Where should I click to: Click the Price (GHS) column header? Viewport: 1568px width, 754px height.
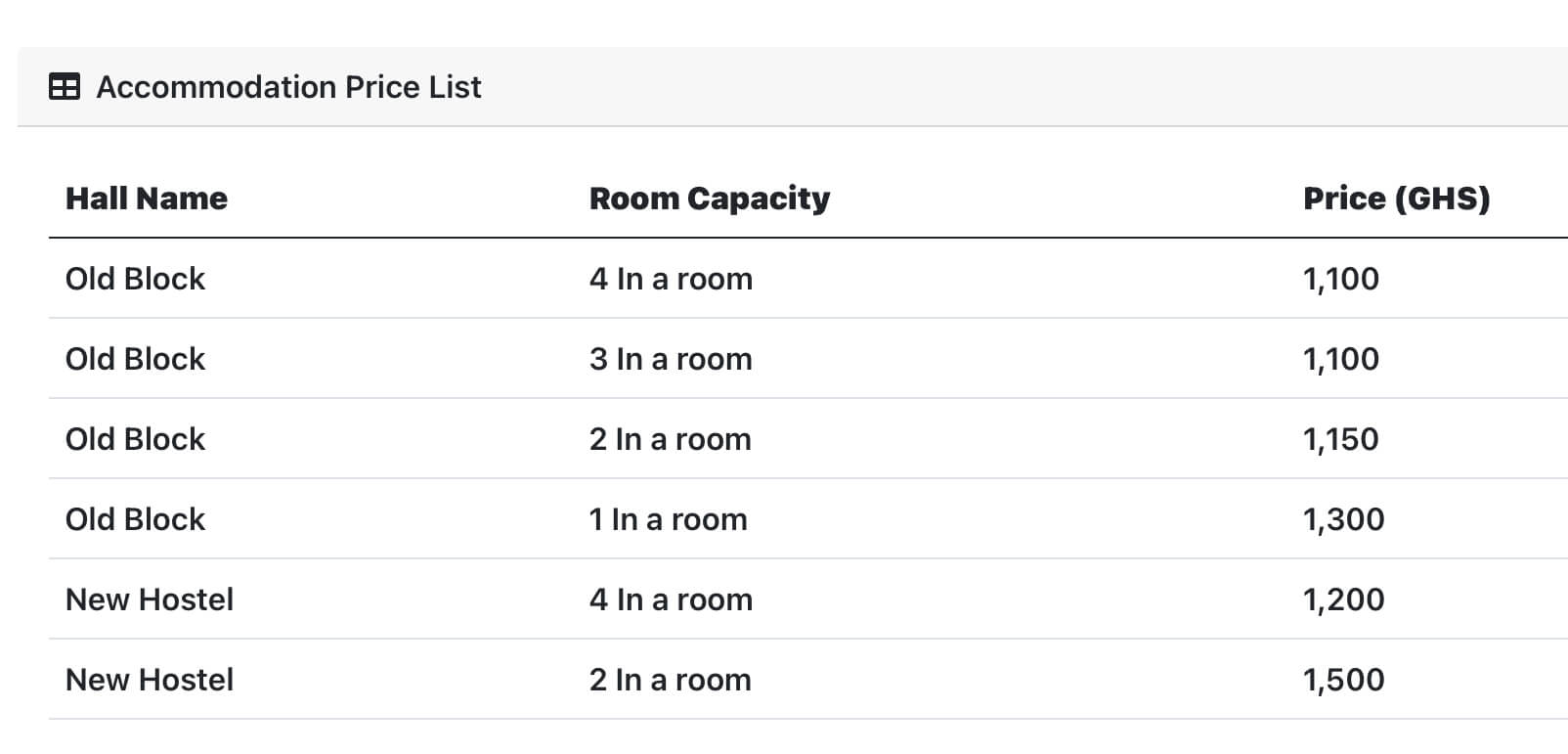pos(1397,199)
